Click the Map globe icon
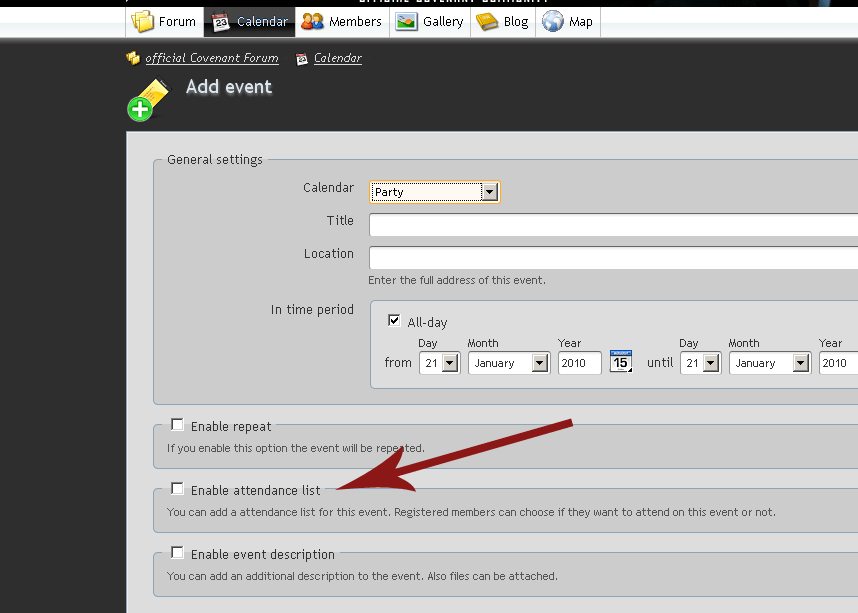This screenshot has height=613, width=858. tap(553, 21)
